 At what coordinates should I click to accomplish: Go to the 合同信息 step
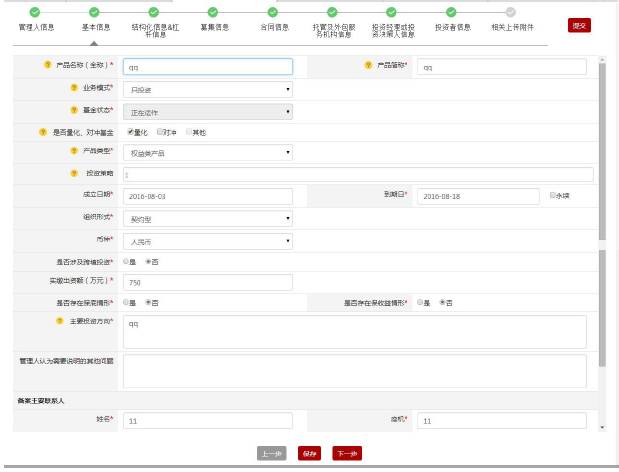(274, 27)
